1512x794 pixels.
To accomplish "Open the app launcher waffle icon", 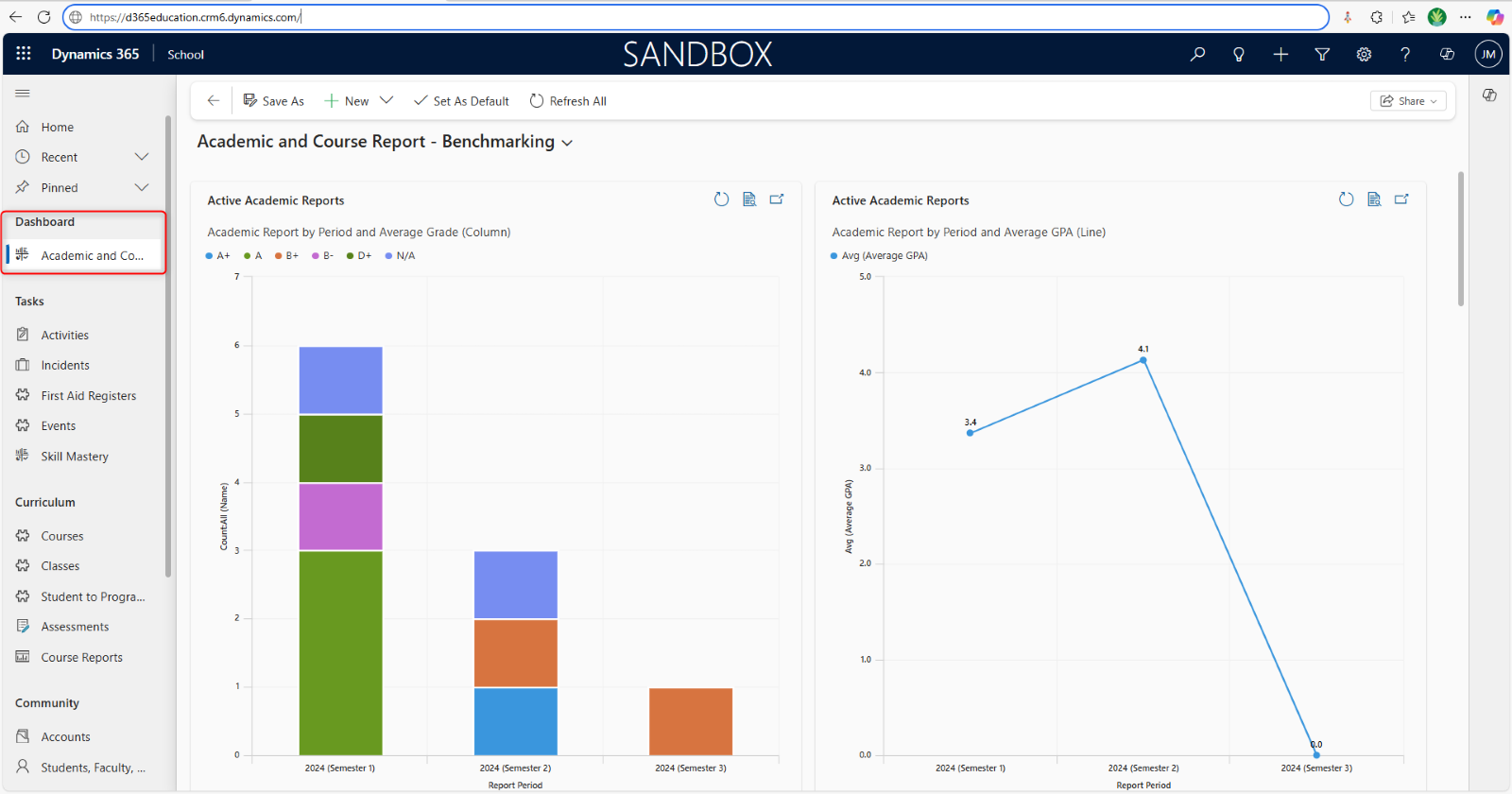I will pos(24,54).
